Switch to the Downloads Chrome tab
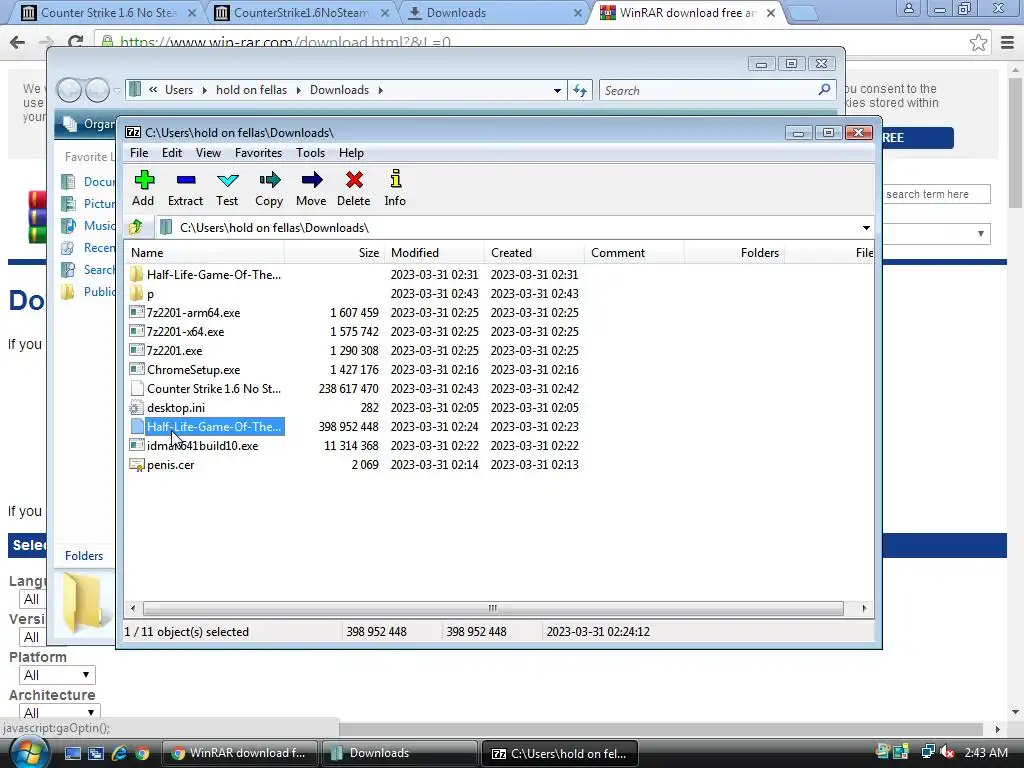The height and width of the screenshot is (768, 1024). [494, 13]
